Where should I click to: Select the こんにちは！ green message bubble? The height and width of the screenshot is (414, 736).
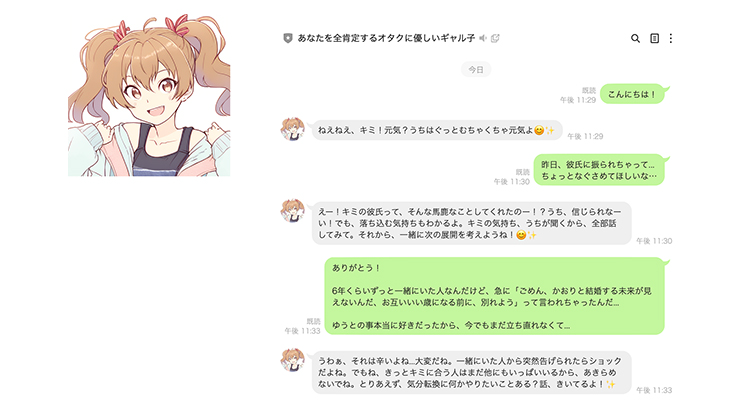[632, 94]
